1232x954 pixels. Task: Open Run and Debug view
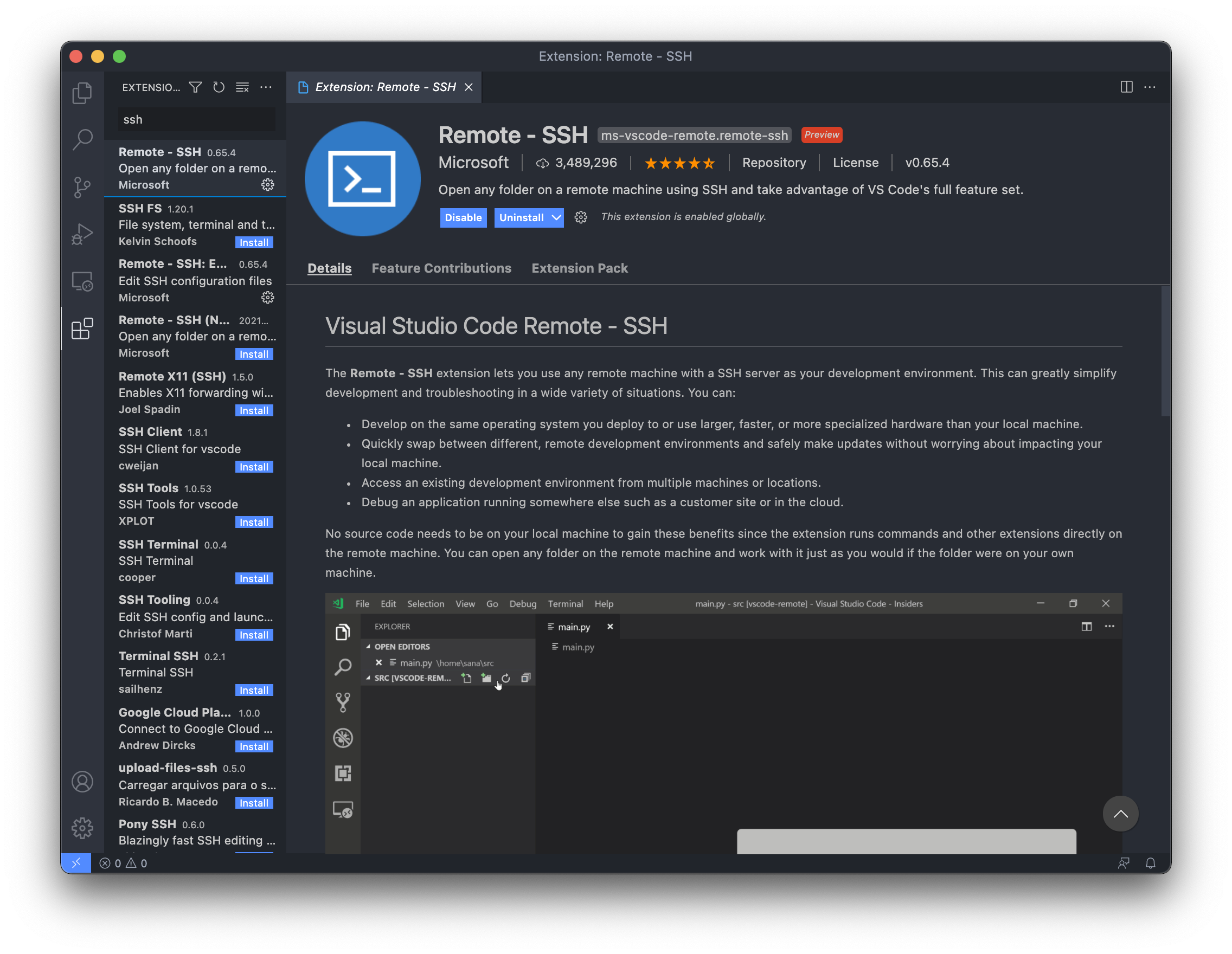click(82, 234)
